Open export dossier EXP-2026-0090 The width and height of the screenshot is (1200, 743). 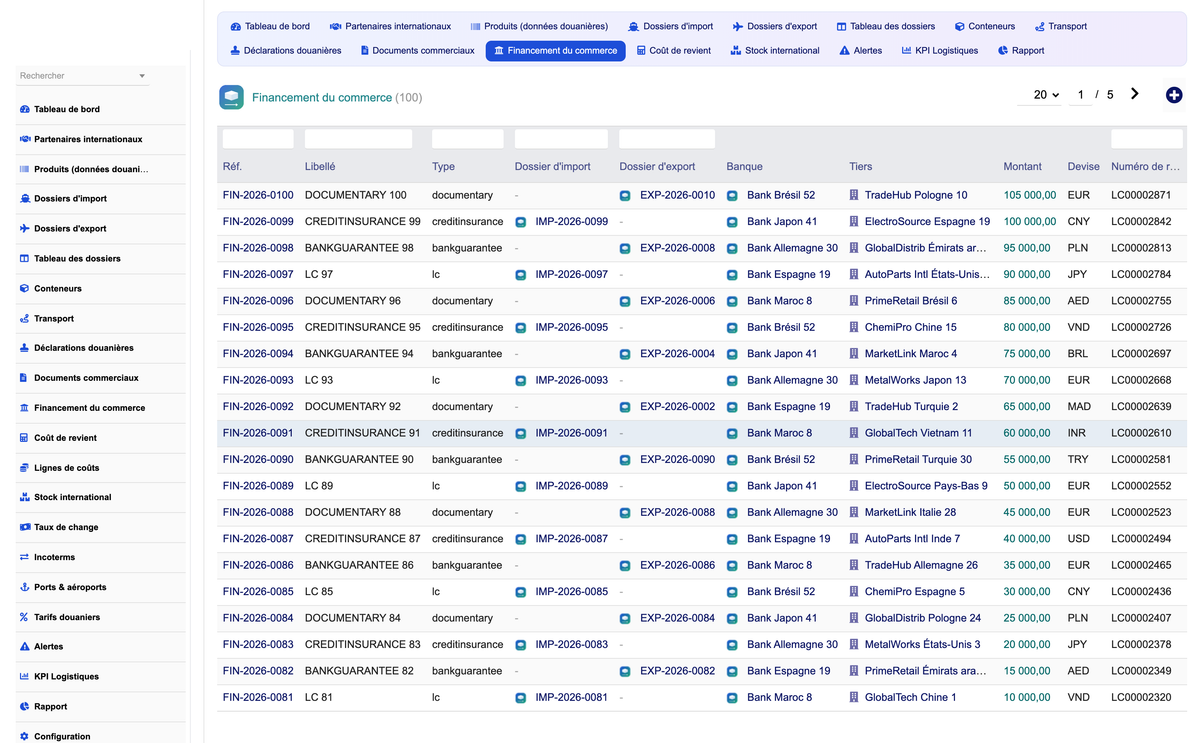coord(677,460)
